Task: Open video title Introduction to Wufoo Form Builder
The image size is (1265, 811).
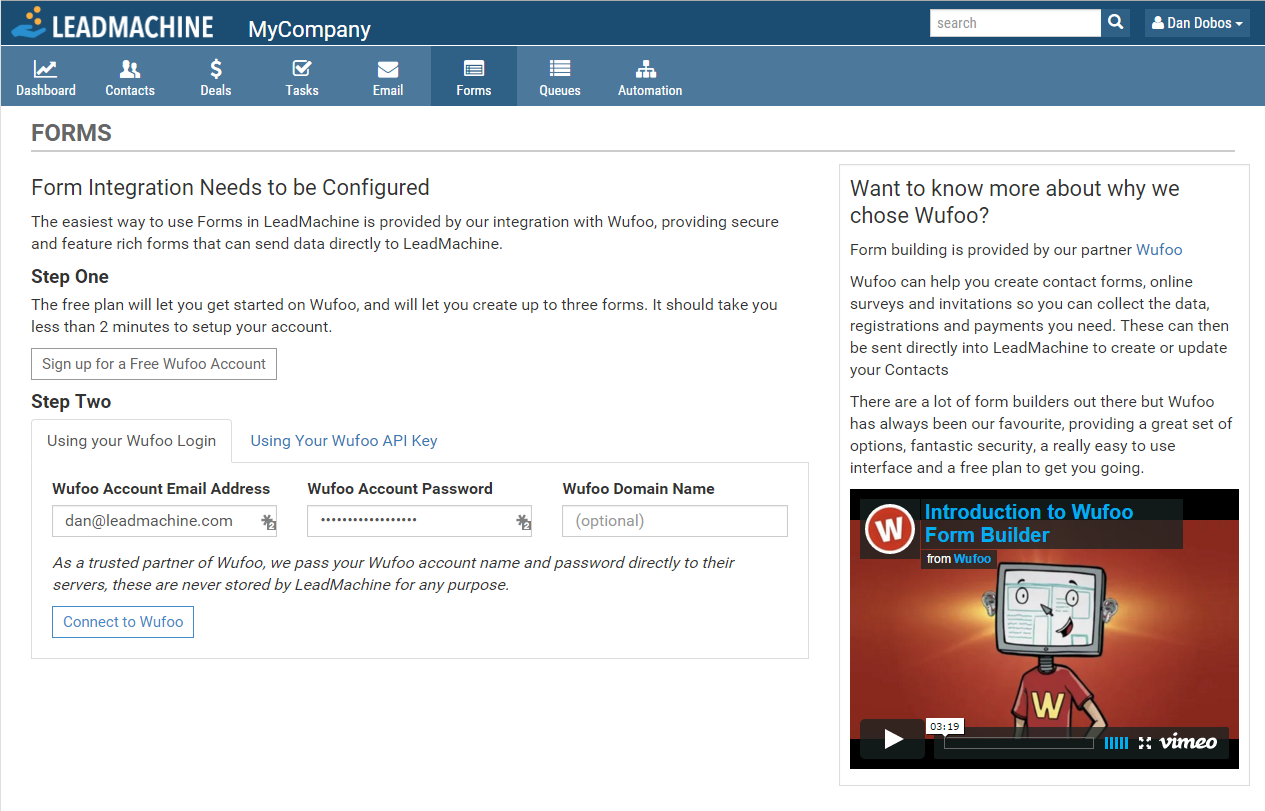Action: click(x=1029, y=524)
